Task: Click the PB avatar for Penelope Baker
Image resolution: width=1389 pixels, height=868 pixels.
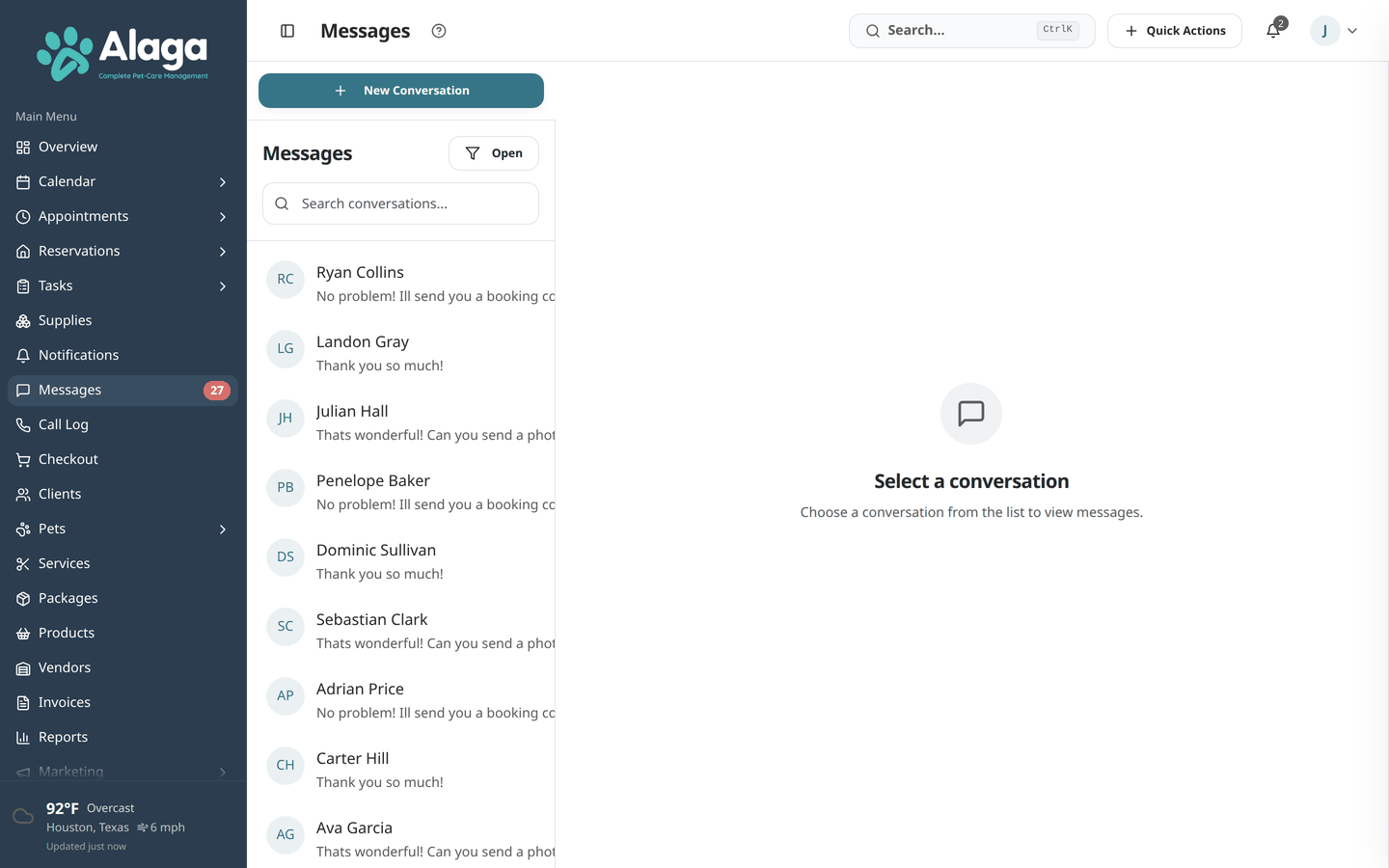Action: [x=286, y=488]
